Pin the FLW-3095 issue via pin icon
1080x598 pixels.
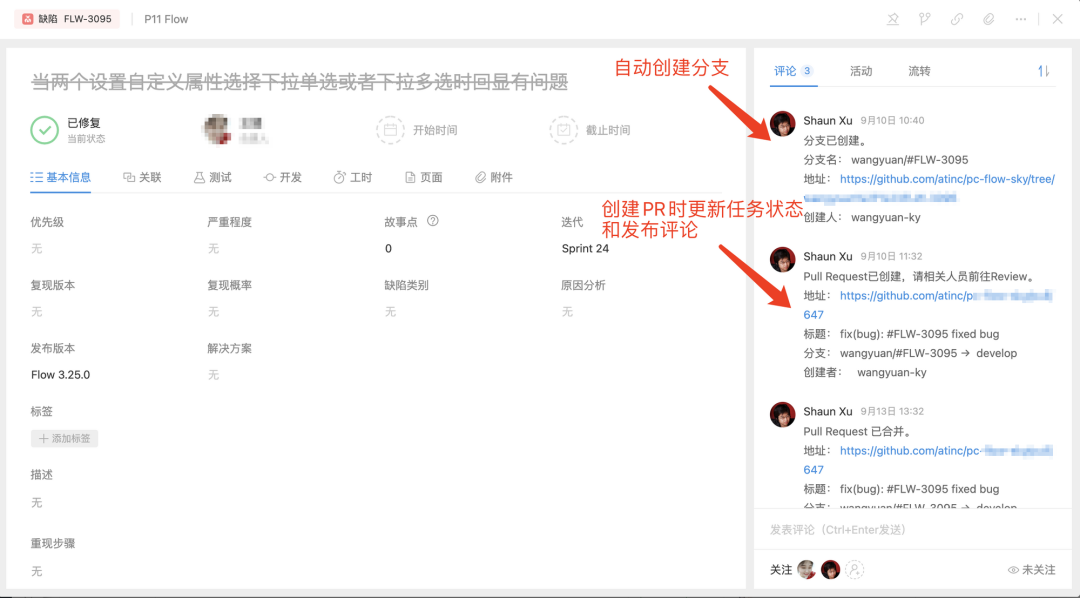coord(895,19)
